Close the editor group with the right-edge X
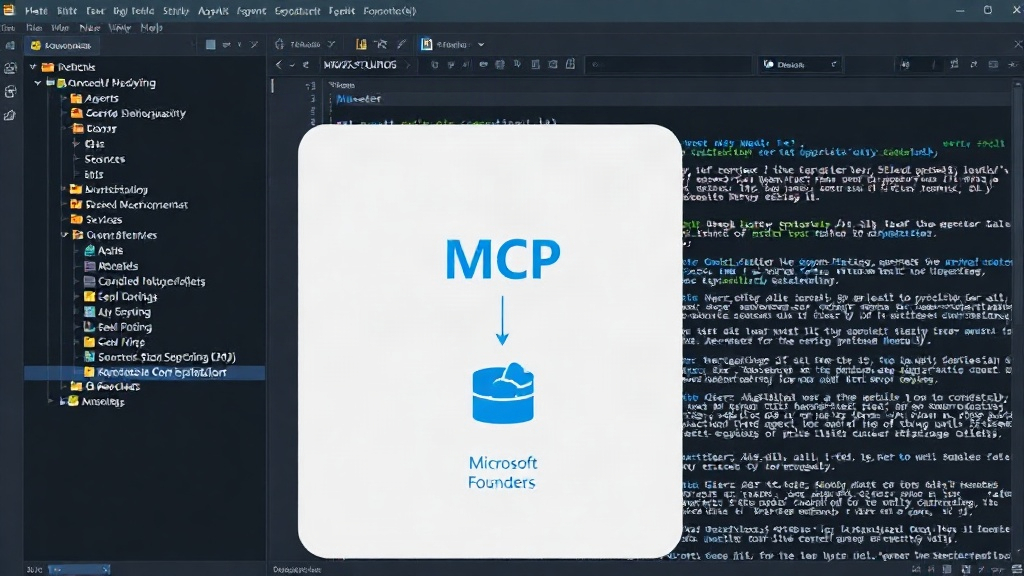The height and width of the screenshot is (576, 1024). [x=1017, y=44]
